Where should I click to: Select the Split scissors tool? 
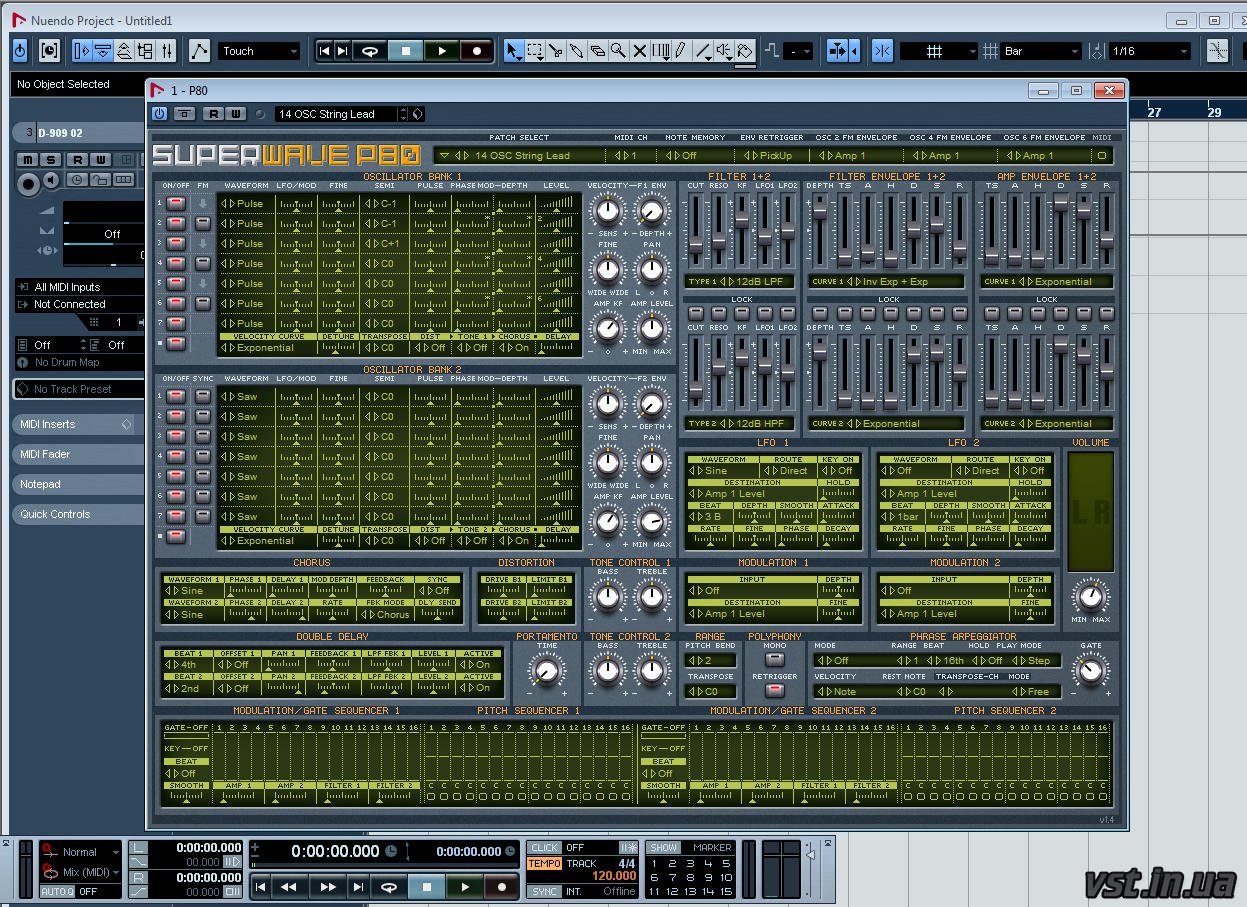(x=555, y=51)
